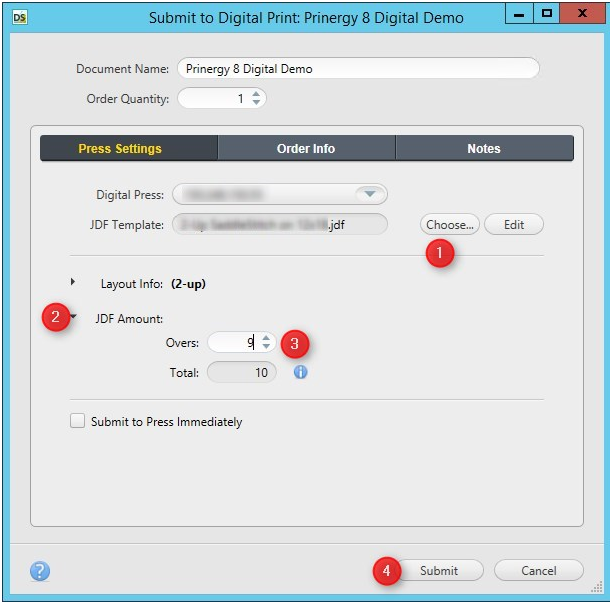Image resolution: width=612 pixels, height=604 pixels.
Task: Close the dialog with the red X
Action: tap(582, 14)
